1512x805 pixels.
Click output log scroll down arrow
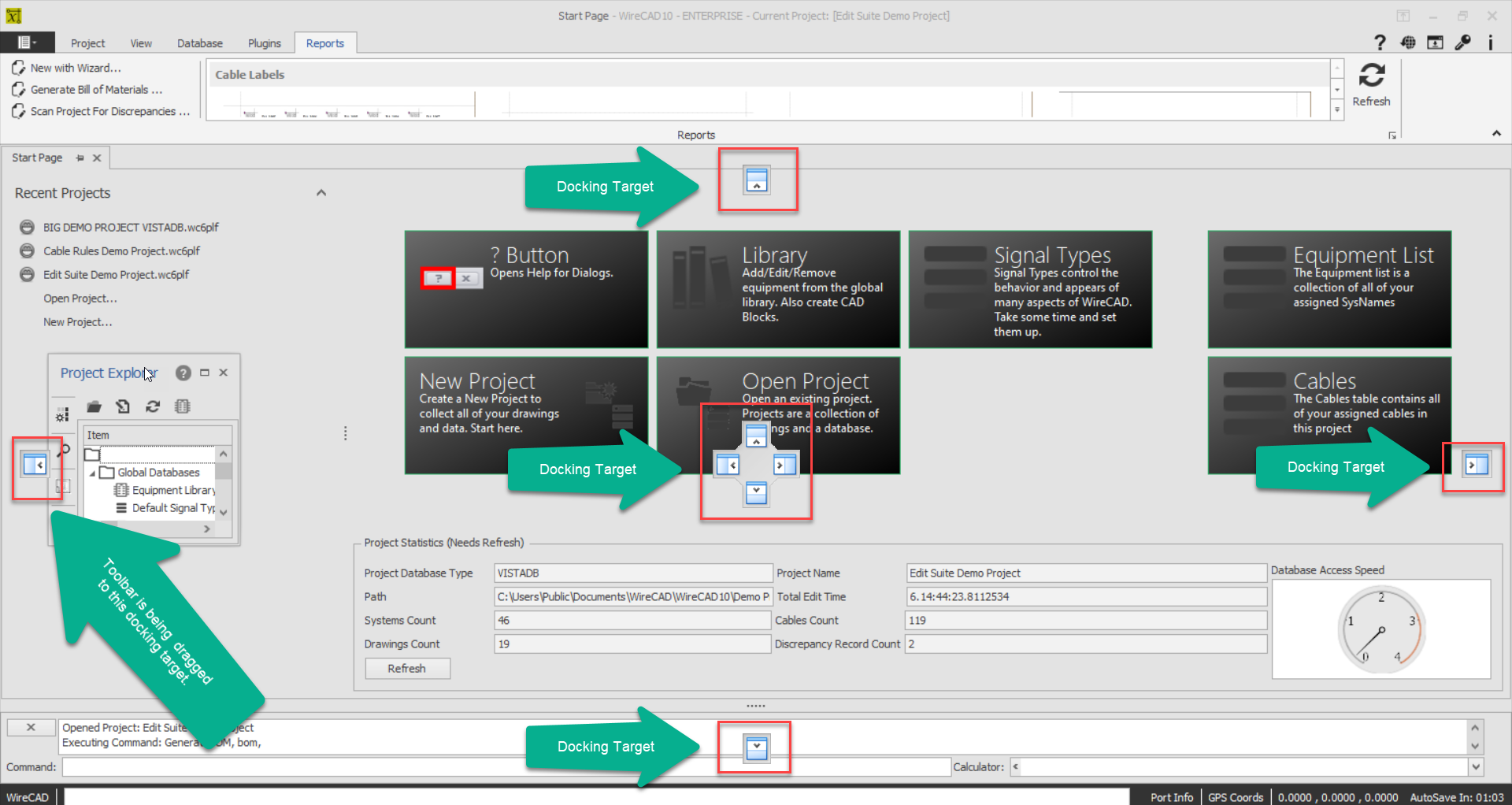(x=1475, y=746)
